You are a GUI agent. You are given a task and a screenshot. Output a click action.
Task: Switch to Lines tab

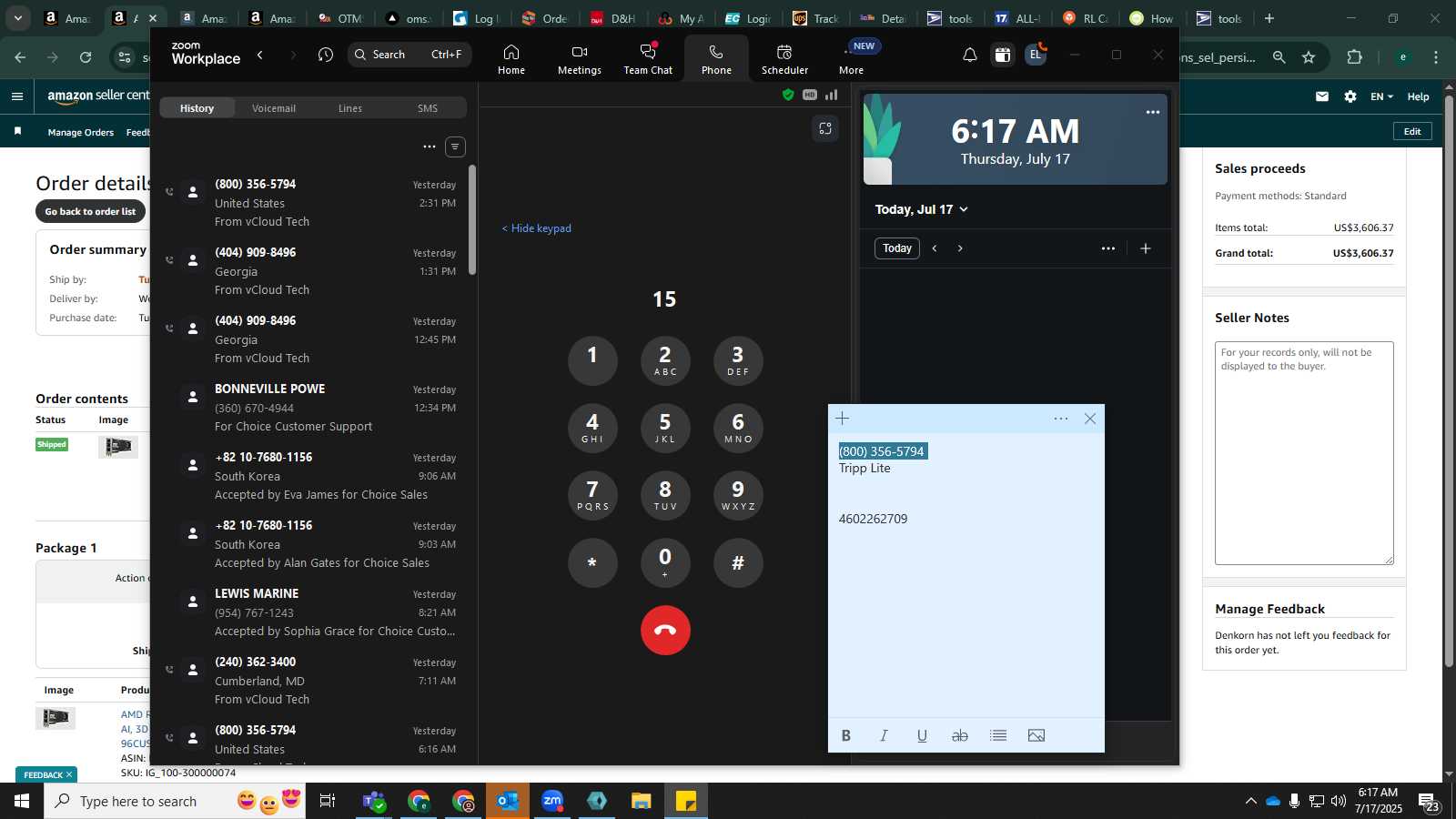tap(350, 108)
